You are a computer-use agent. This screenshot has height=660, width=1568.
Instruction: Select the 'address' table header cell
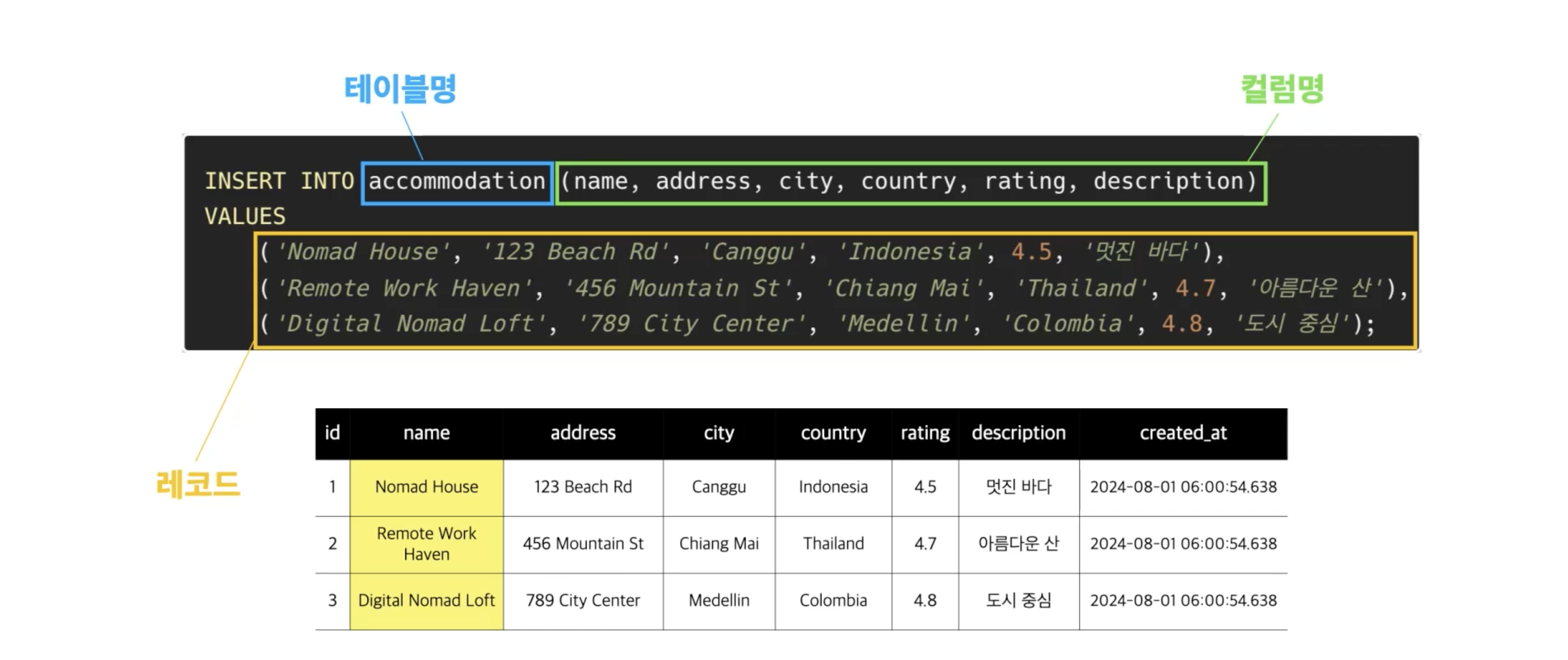583,433
